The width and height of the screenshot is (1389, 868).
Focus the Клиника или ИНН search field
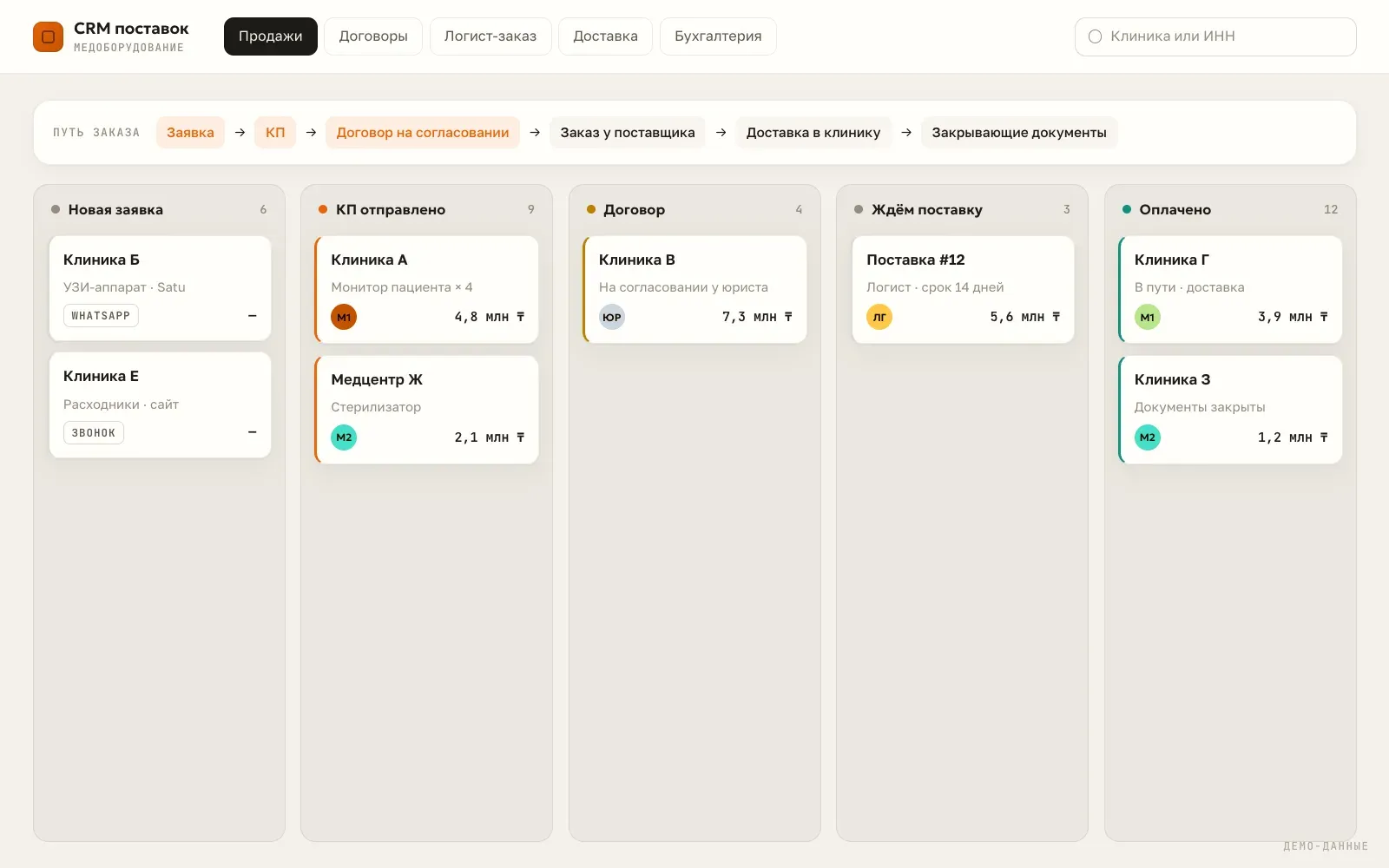click(1215, 36)
